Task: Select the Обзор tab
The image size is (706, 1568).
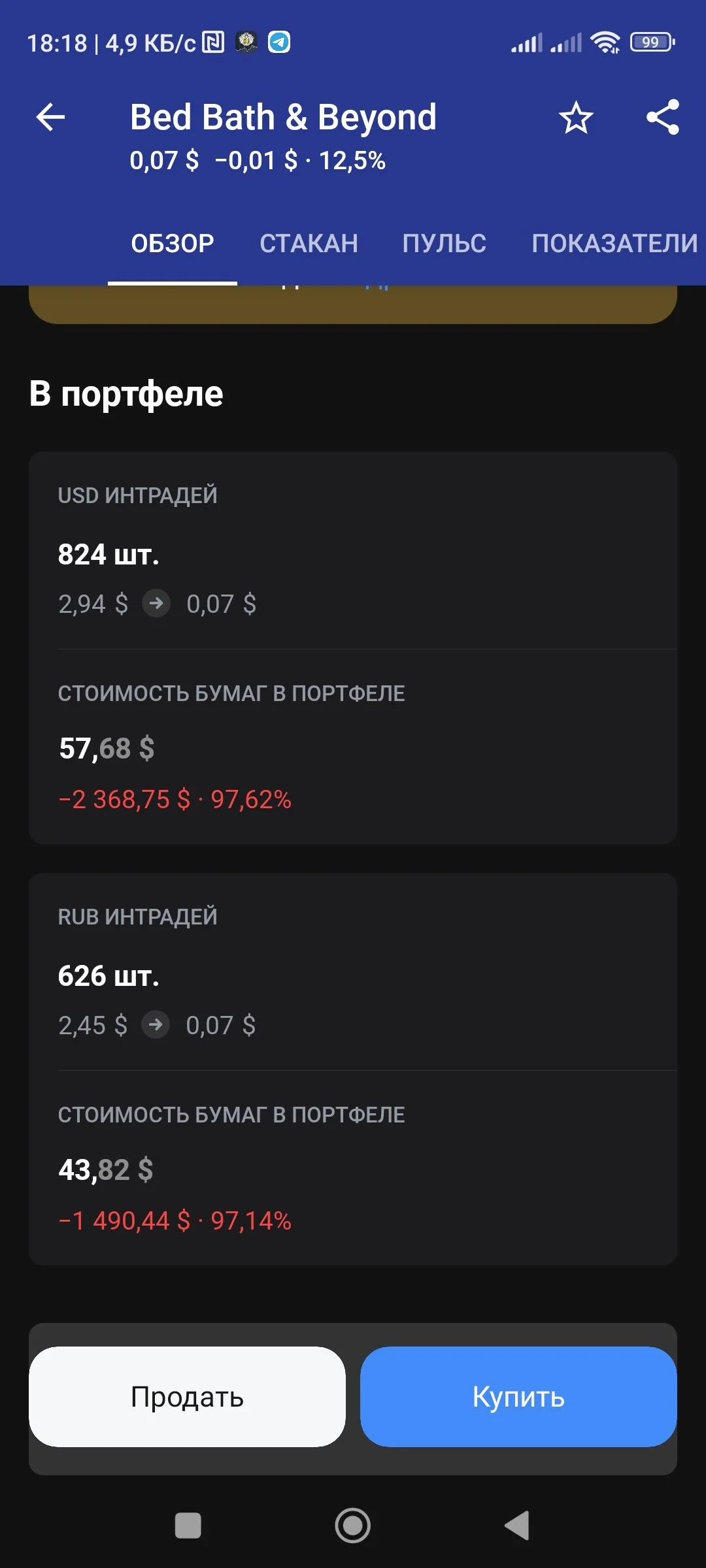Action: 173,243
